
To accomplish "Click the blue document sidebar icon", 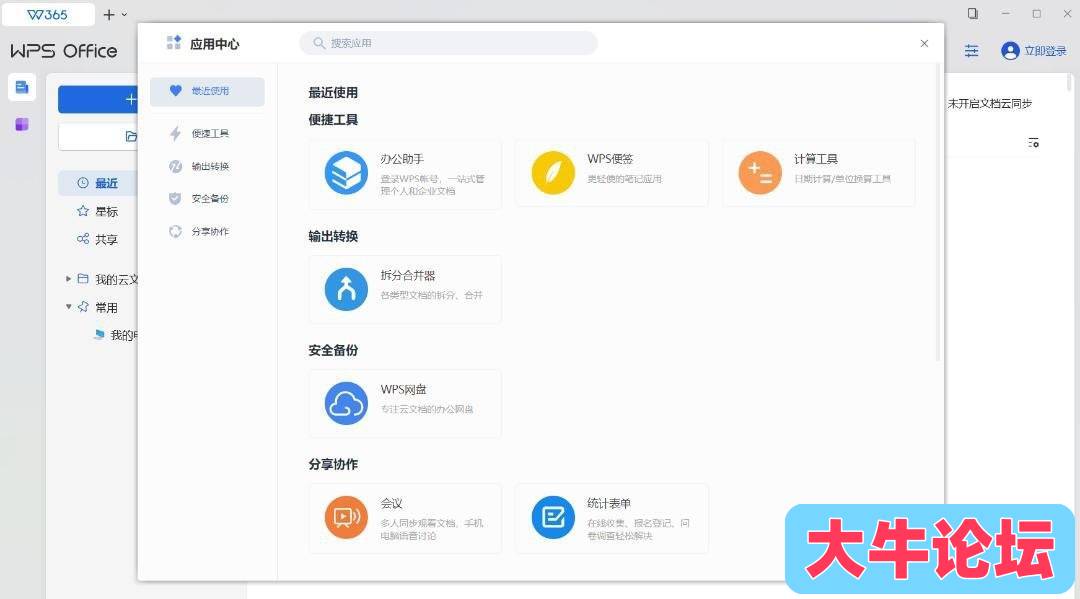I will coord(22,87).
